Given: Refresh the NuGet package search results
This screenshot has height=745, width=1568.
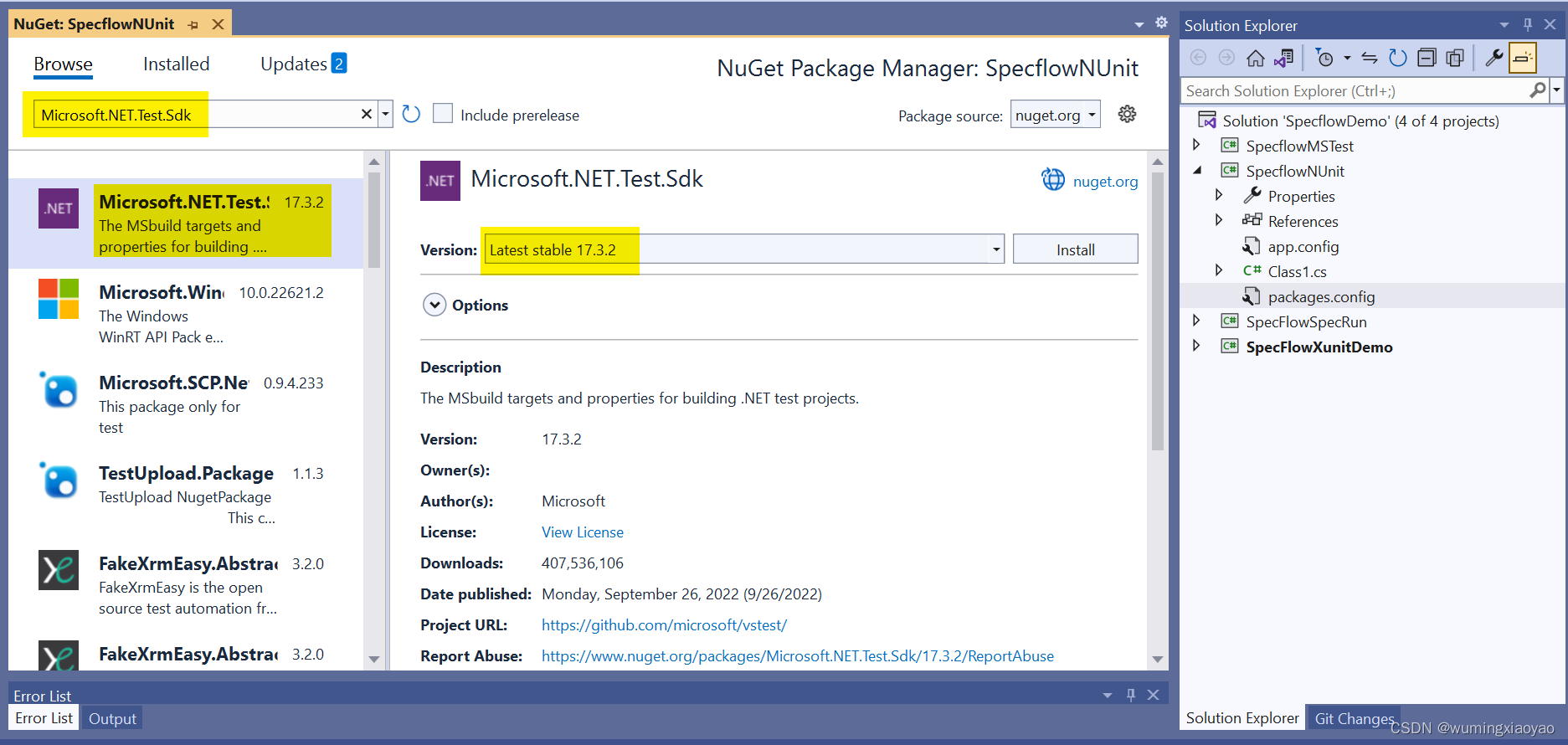Looking at the screenshot, I should pyautogui.click(x=411, y=114).
